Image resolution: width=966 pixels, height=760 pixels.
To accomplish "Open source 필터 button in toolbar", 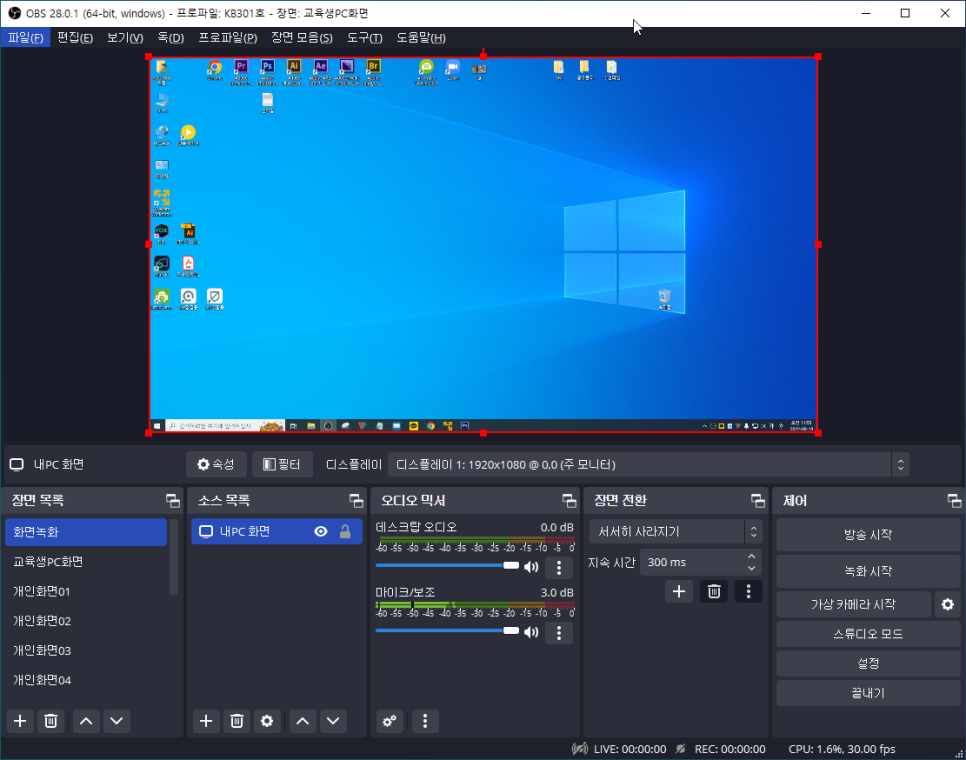I will (x=282, y=464).
